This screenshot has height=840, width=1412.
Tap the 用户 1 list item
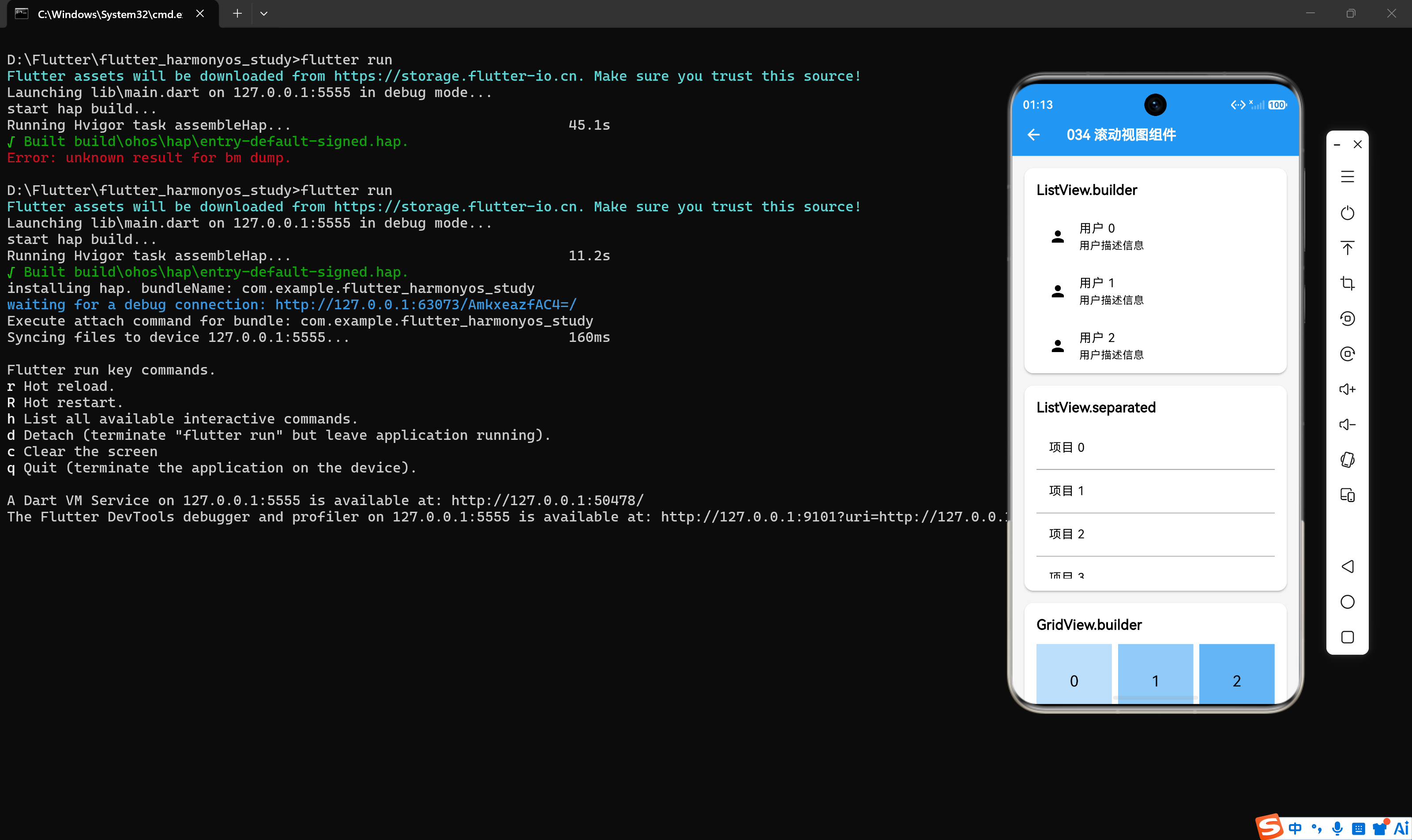[x=1155, y=291]
